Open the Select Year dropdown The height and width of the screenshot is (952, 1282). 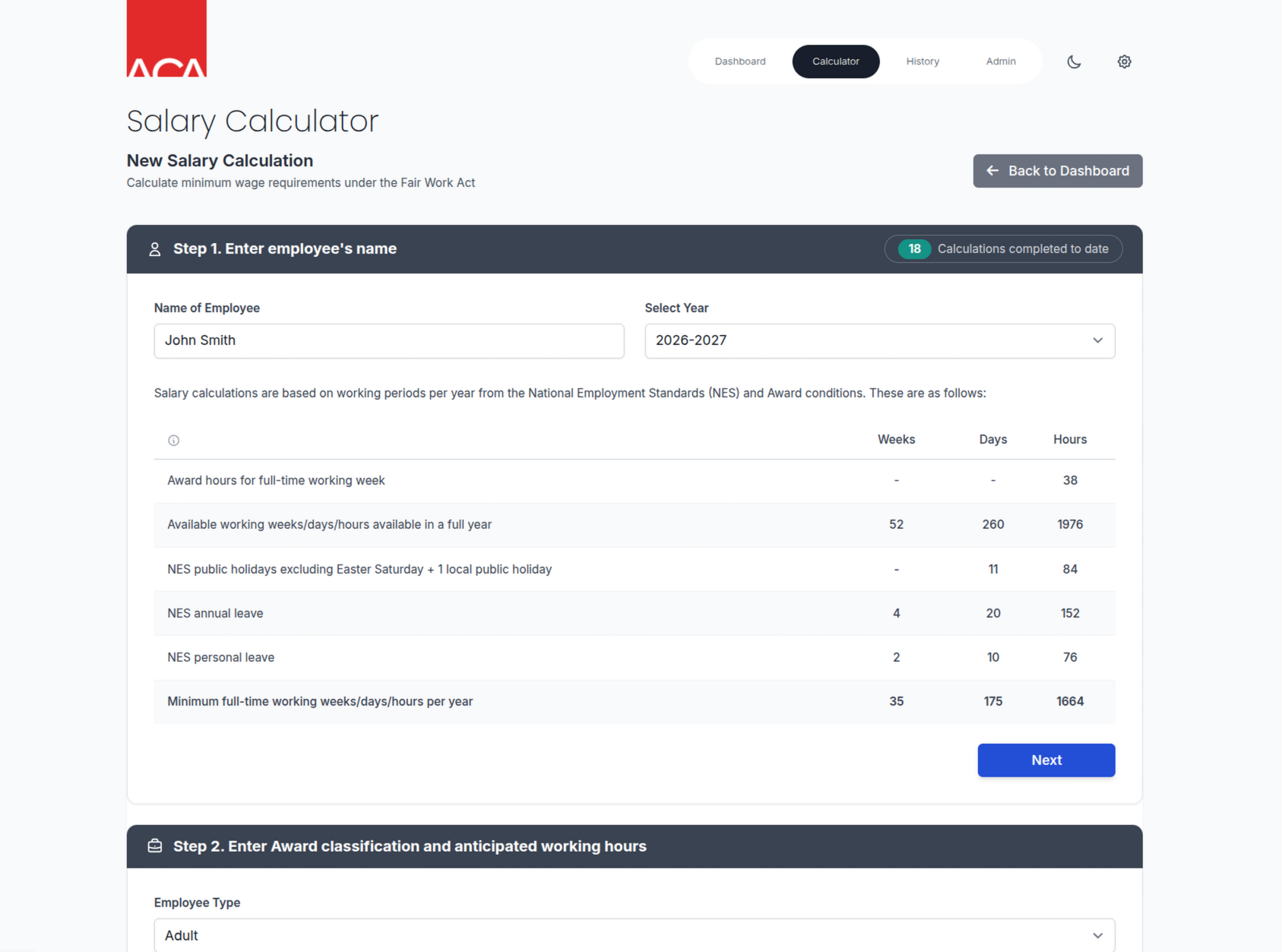(880, 341)
